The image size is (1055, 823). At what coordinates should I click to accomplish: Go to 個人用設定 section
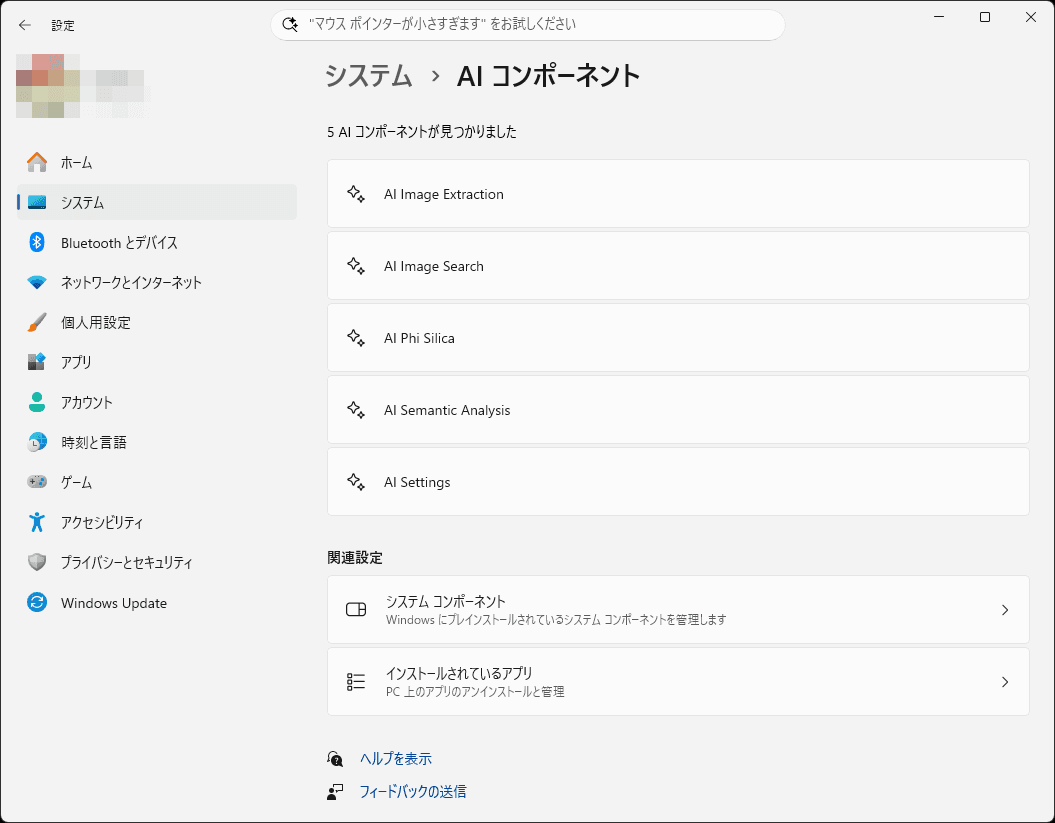coord(156,322)
